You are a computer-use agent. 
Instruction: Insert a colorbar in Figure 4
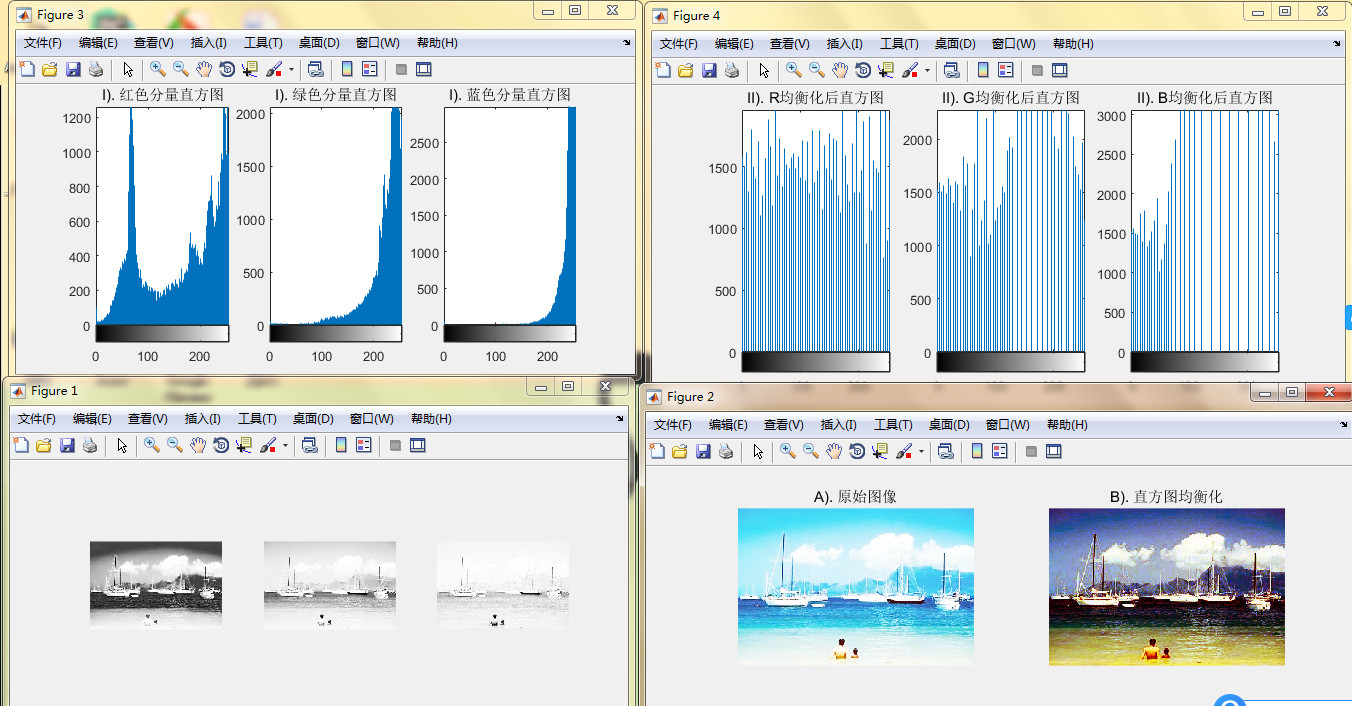[x=982, y=70]
